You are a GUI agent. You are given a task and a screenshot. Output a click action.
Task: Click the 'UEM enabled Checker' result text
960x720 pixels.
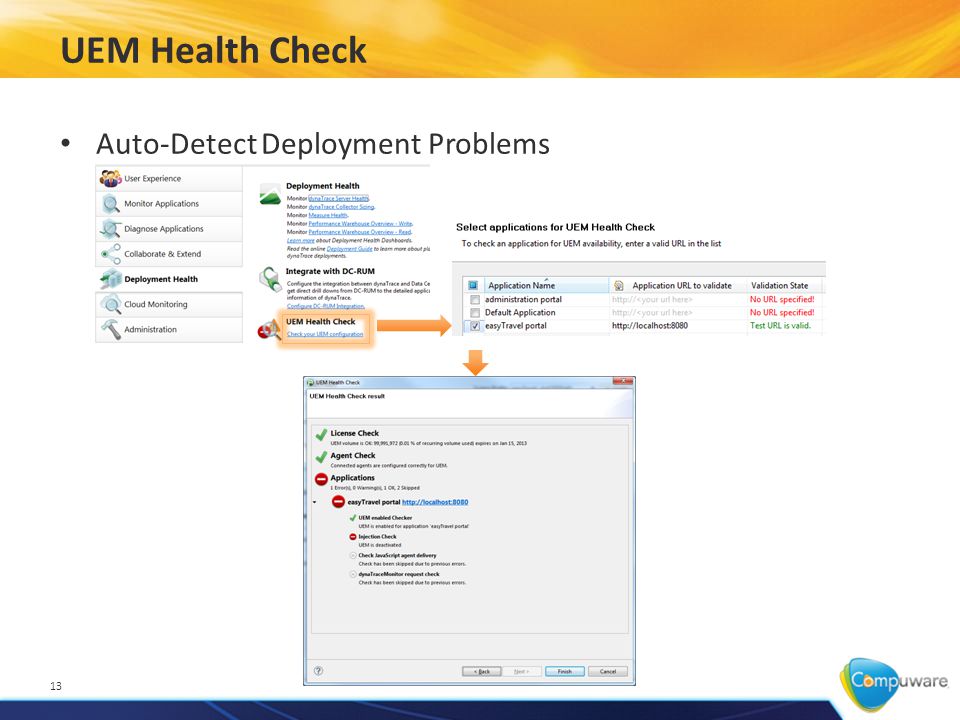coord(385,517)
